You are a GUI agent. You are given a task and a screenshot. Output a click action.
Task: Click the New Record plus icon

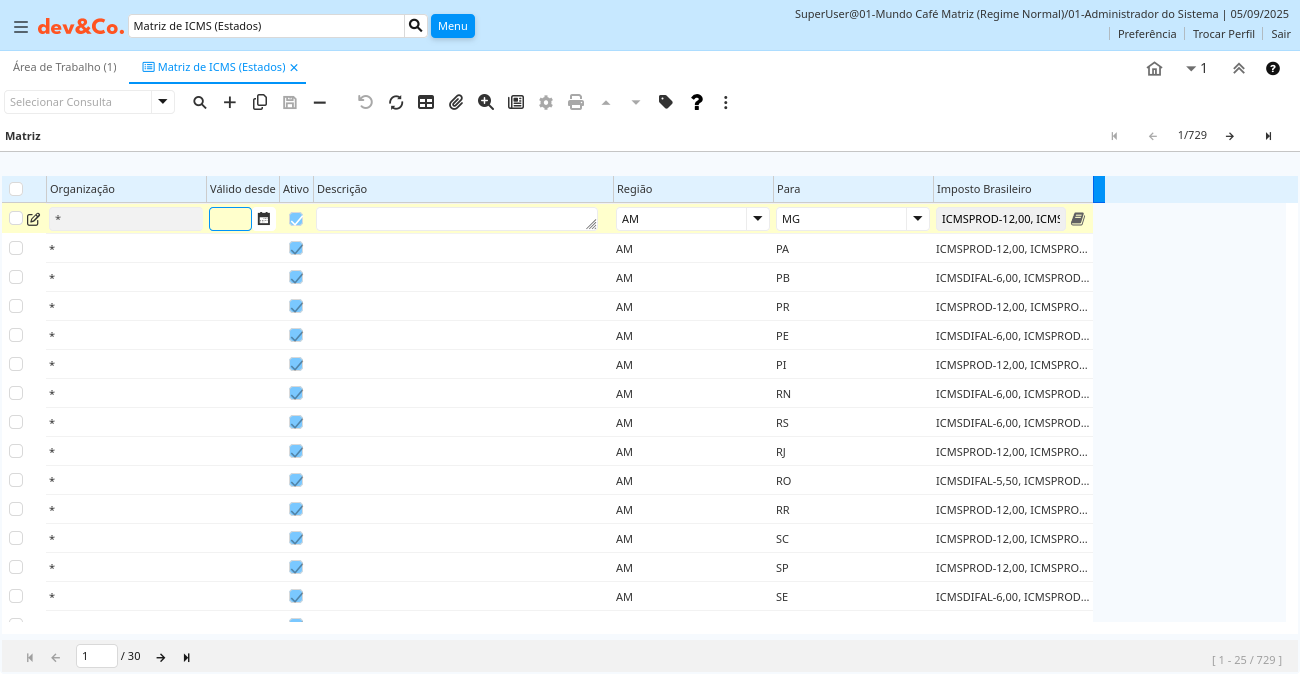230,102
